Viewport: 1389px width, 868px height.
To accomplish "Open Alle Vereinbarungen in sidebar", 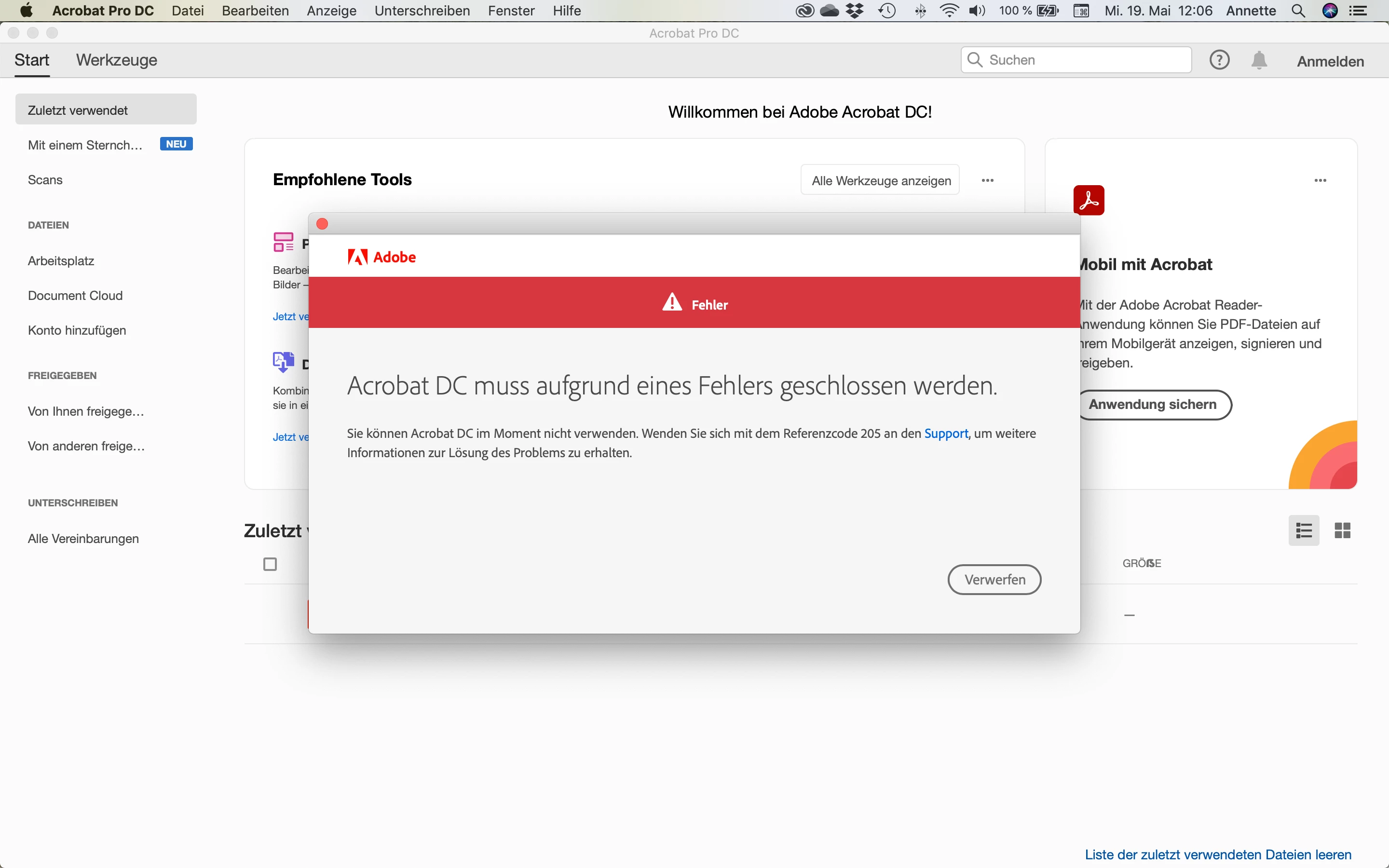I will tap(83, 539).
